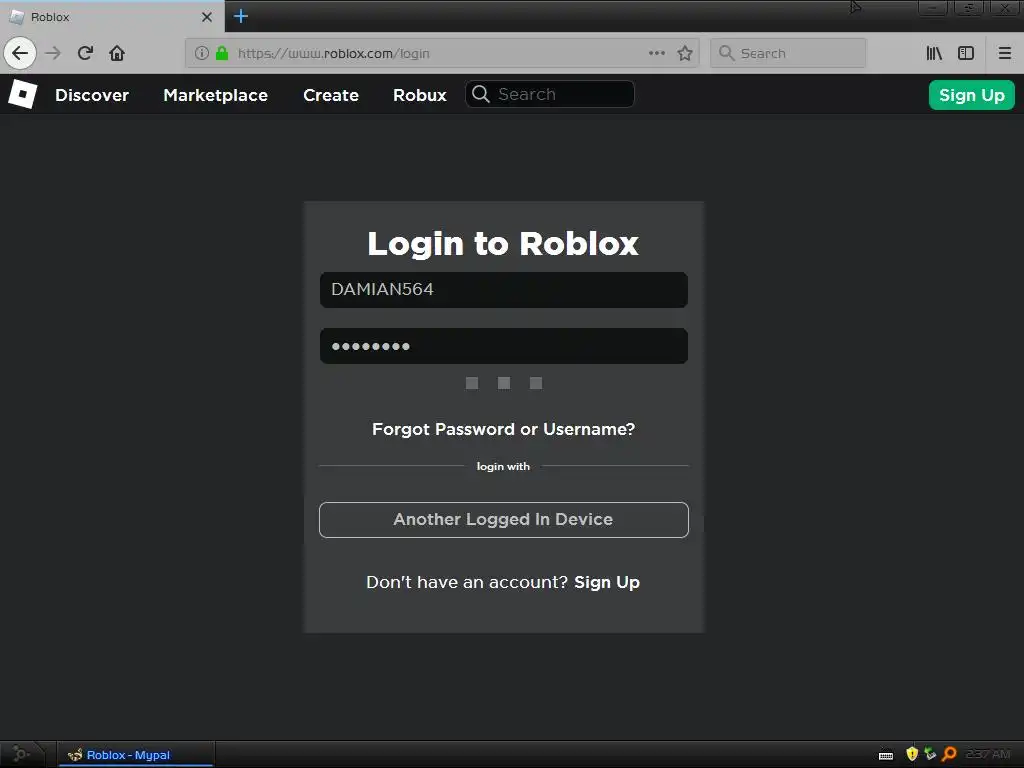Click the green Sign Up button

pyautogui.click(x=972, y=95)
